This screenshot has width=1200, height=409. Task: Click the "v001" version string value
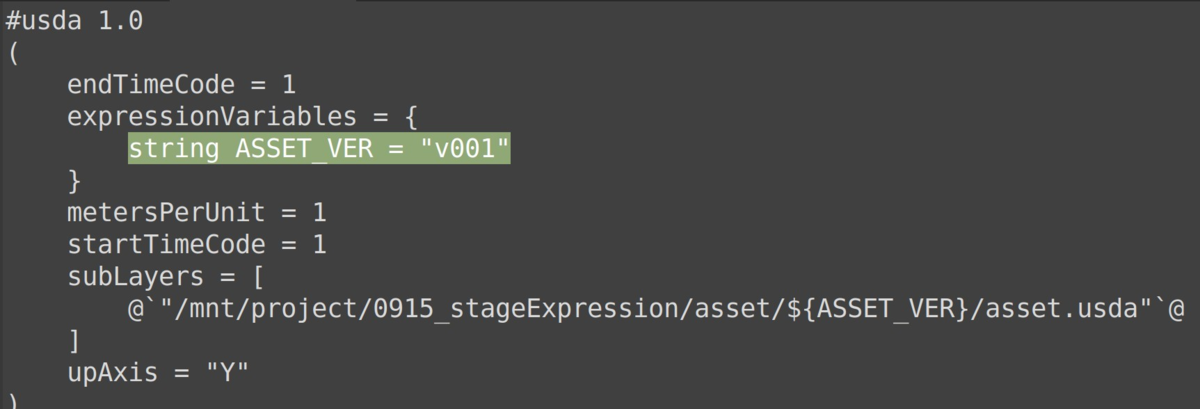pyautogui.click(x=465, y=149)
